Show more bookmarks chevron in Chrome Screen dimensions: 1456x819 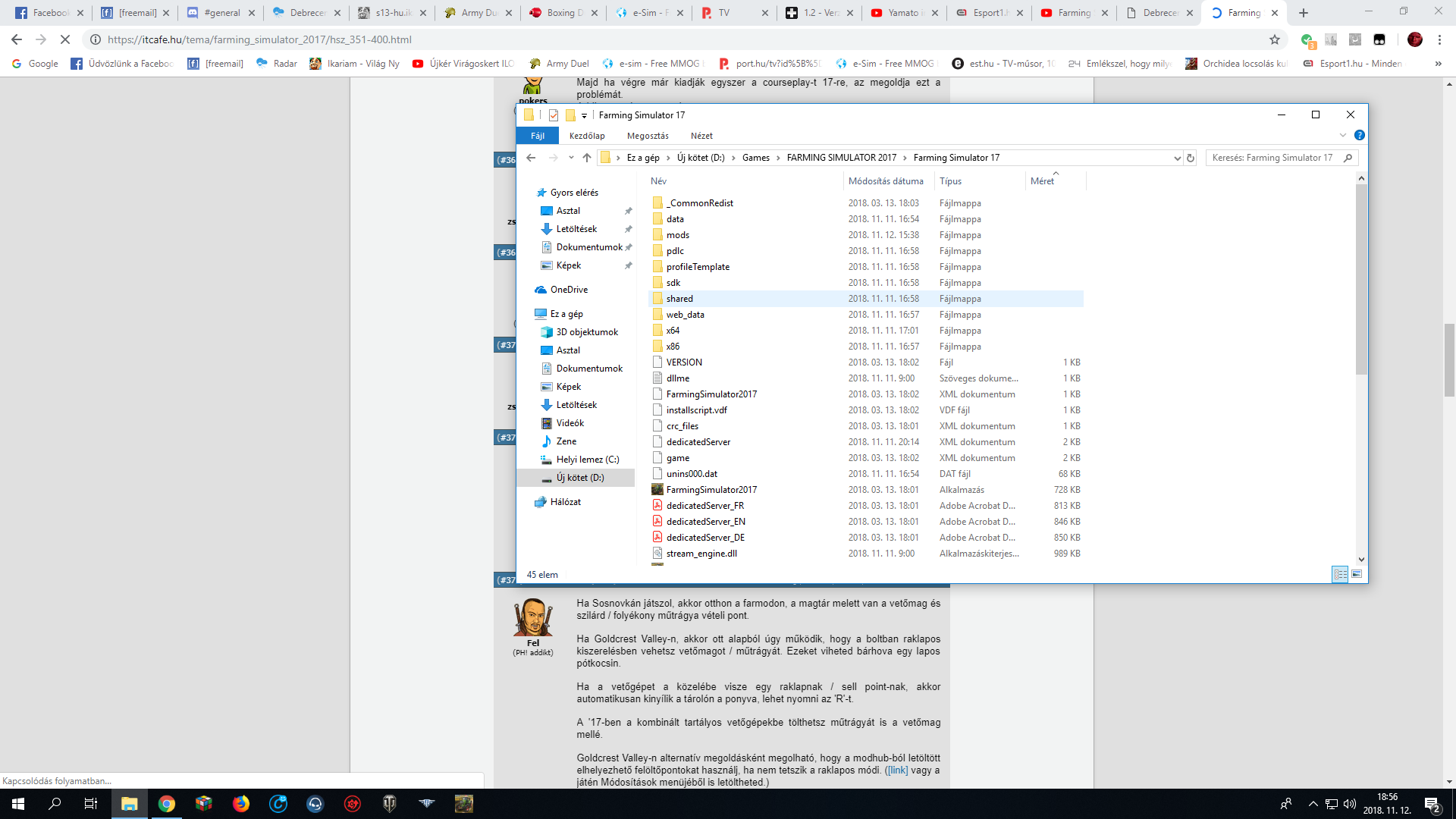(x=1438, y=64)
